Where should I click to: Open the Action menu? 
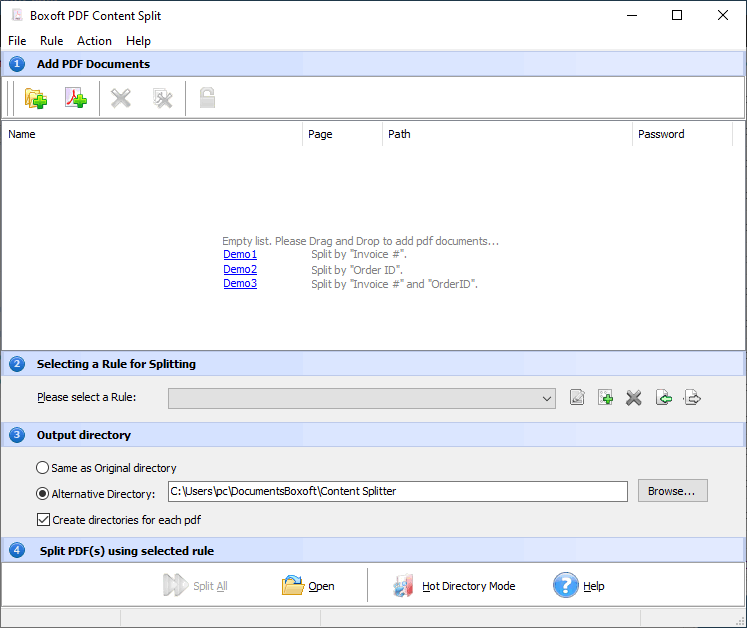[x=94, y=41]
